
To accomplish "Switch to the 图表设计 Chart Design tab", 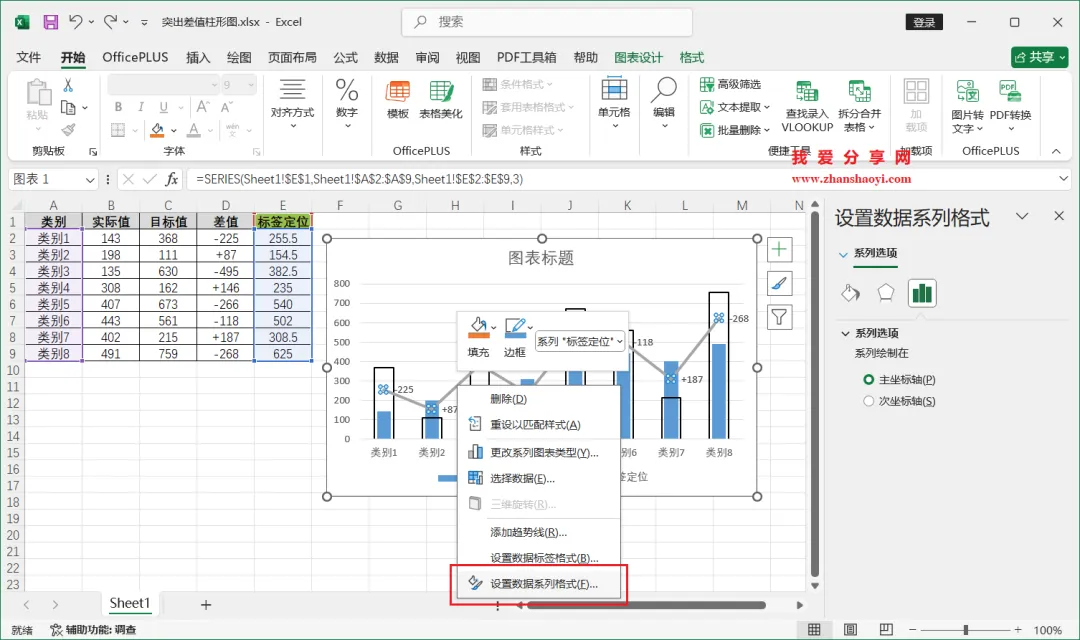I will click(x=638, y=57).
